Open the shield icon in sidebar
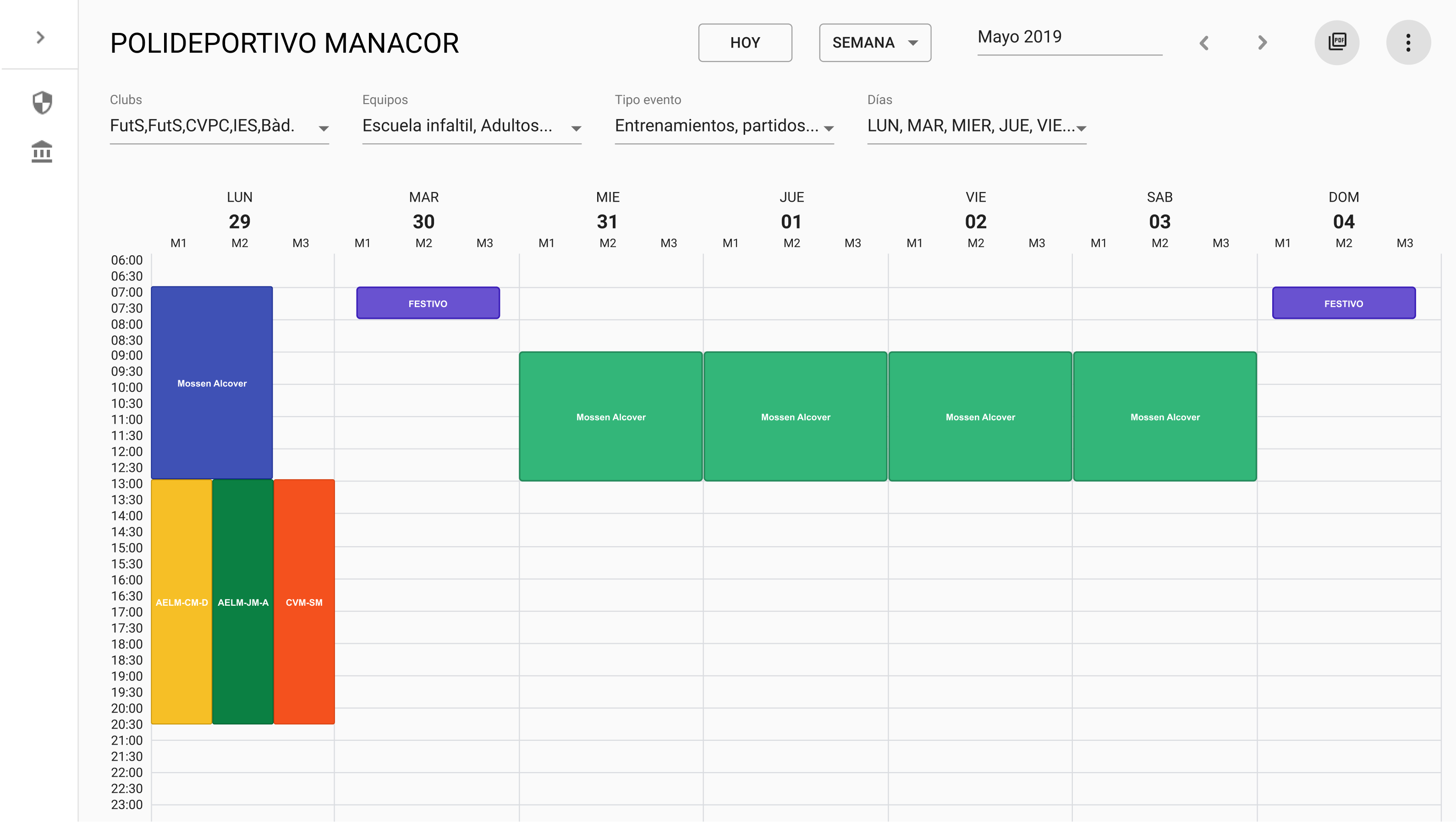This screenshot has height=822, width=1456. tap(42, 103)
